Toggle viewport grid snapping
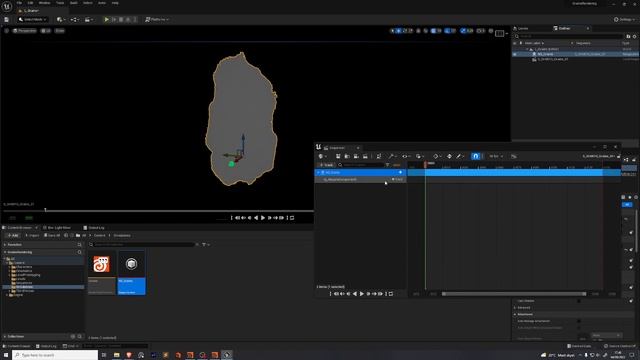Viewport: 640px width, 360px height. (433, 31)
